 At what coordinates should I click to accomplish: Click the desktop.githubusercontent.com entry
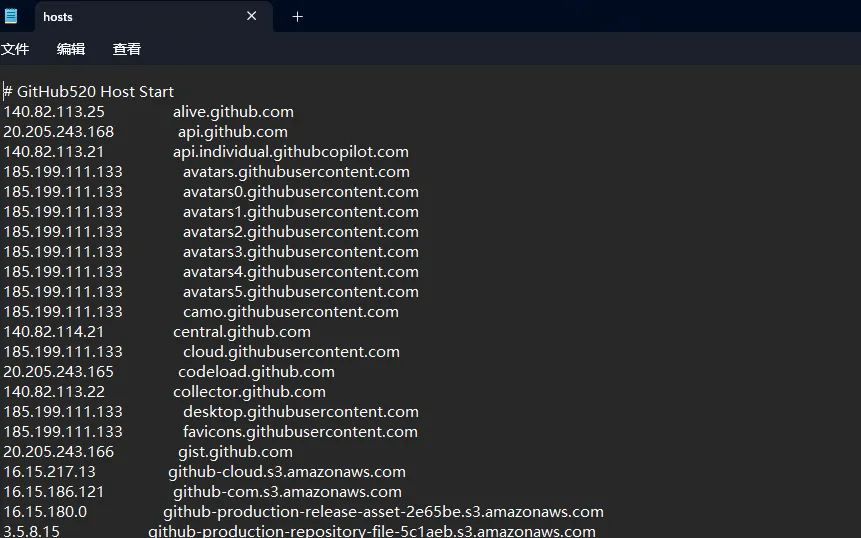(300, 412)
